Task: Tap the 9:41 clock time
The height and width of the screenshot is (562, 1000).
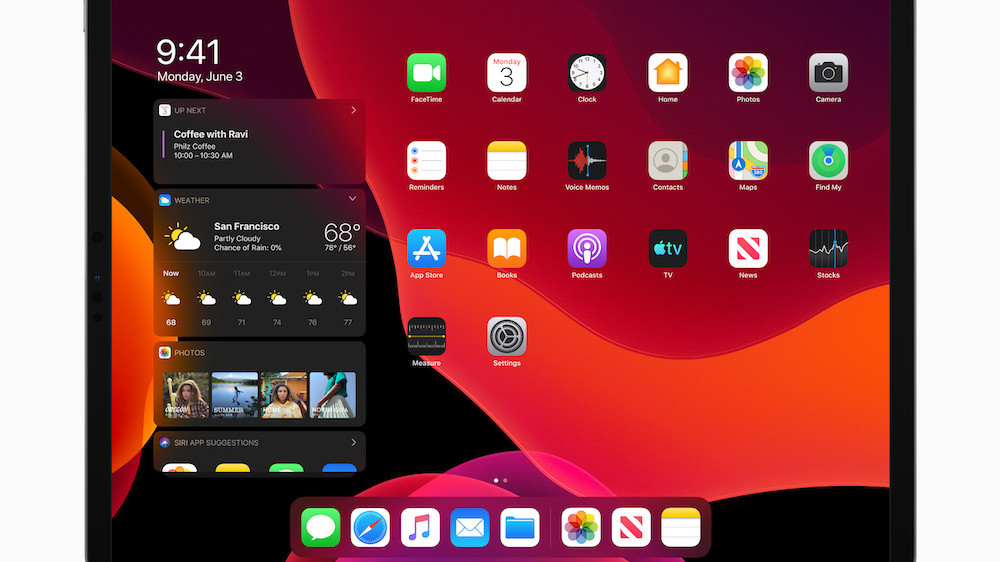Action: pos(188,52)
